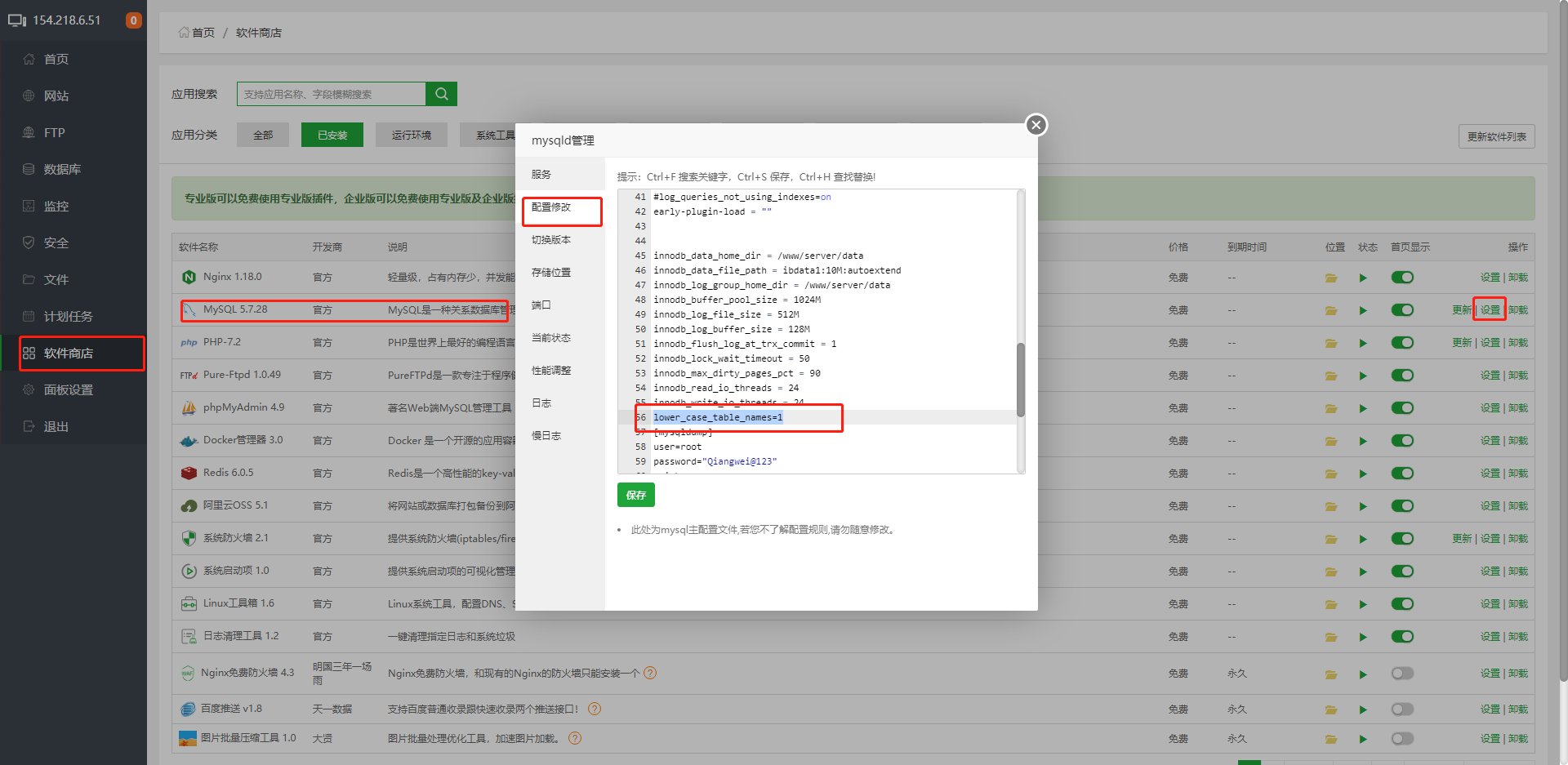Viewport: 1568px width, 765px height.
Task: Open folder icon for phpMyAdmin 4.9
Action: point(1331,408)
